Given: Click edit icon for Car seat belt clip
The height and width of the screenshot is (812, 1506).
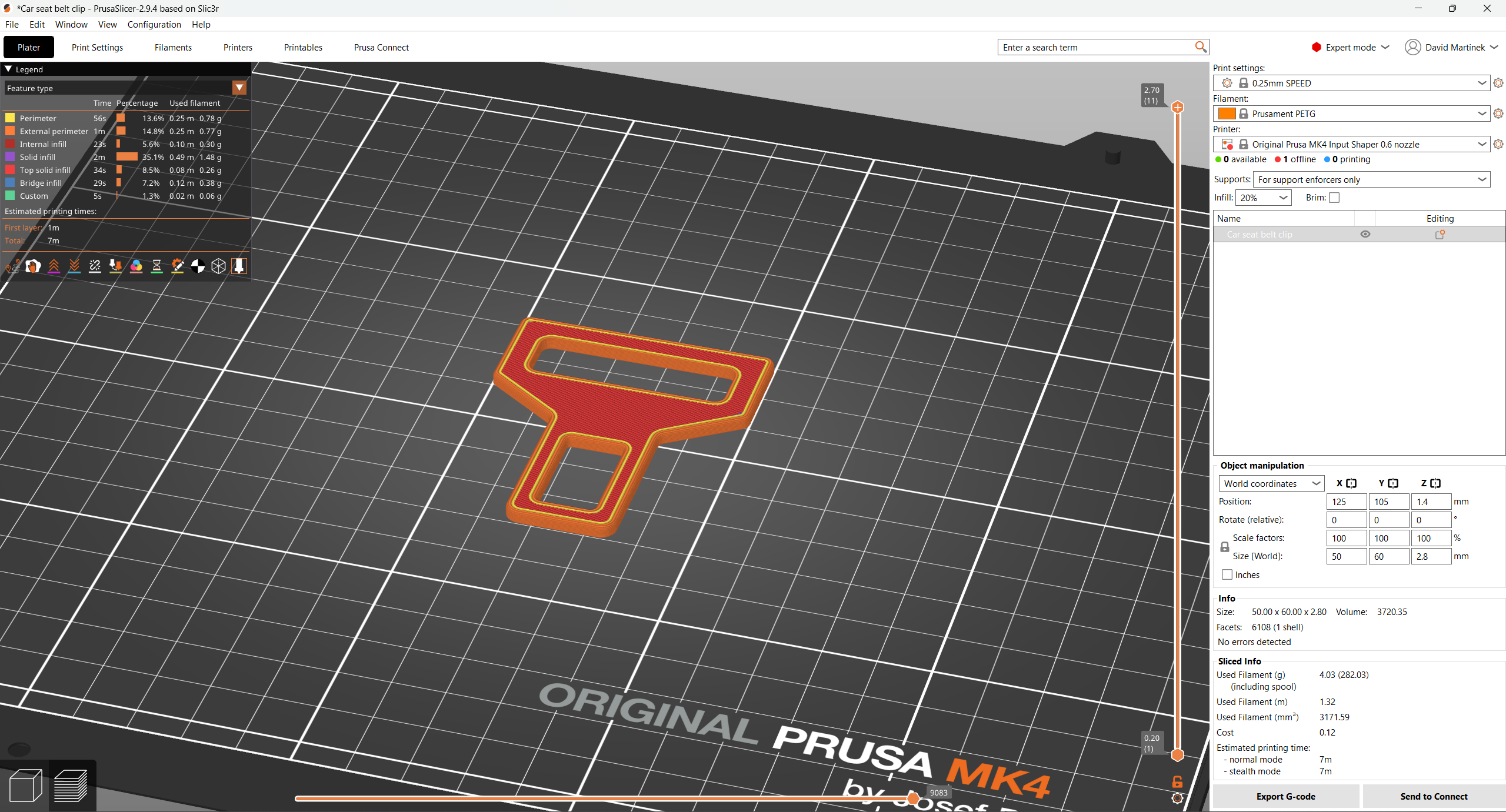Looking at the screenshot, I should (x=1440, y=234).
